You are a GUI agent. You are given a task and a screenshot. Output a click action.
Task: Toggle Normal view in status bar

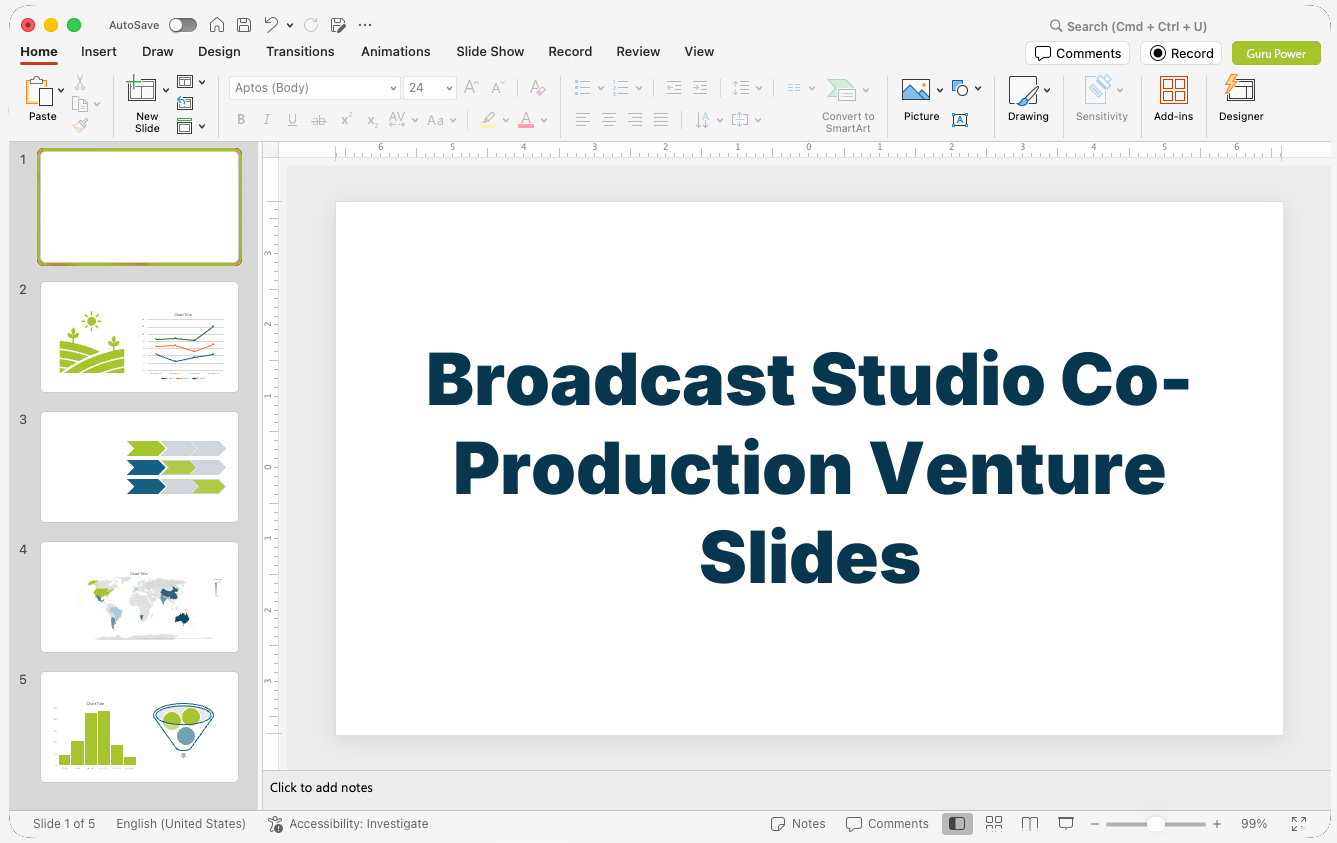tap(957, 824)
